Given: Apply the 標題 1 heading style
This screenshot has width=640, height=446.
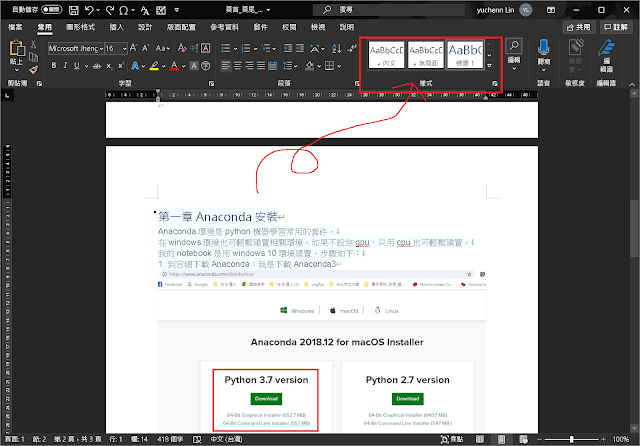Looking at the screenshot, I should 465,54.
